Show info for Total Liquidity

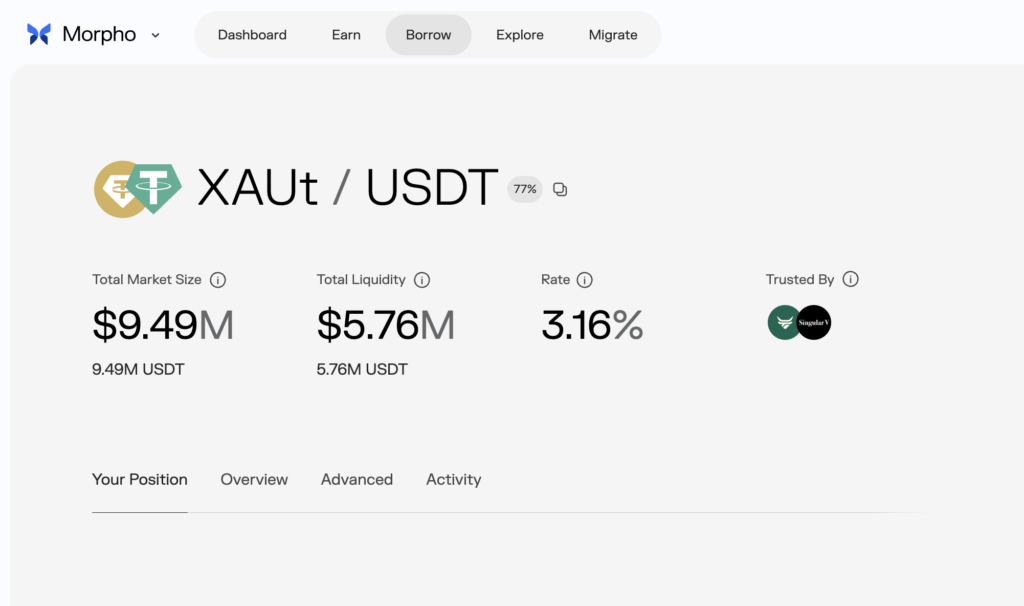coord(422,280)
